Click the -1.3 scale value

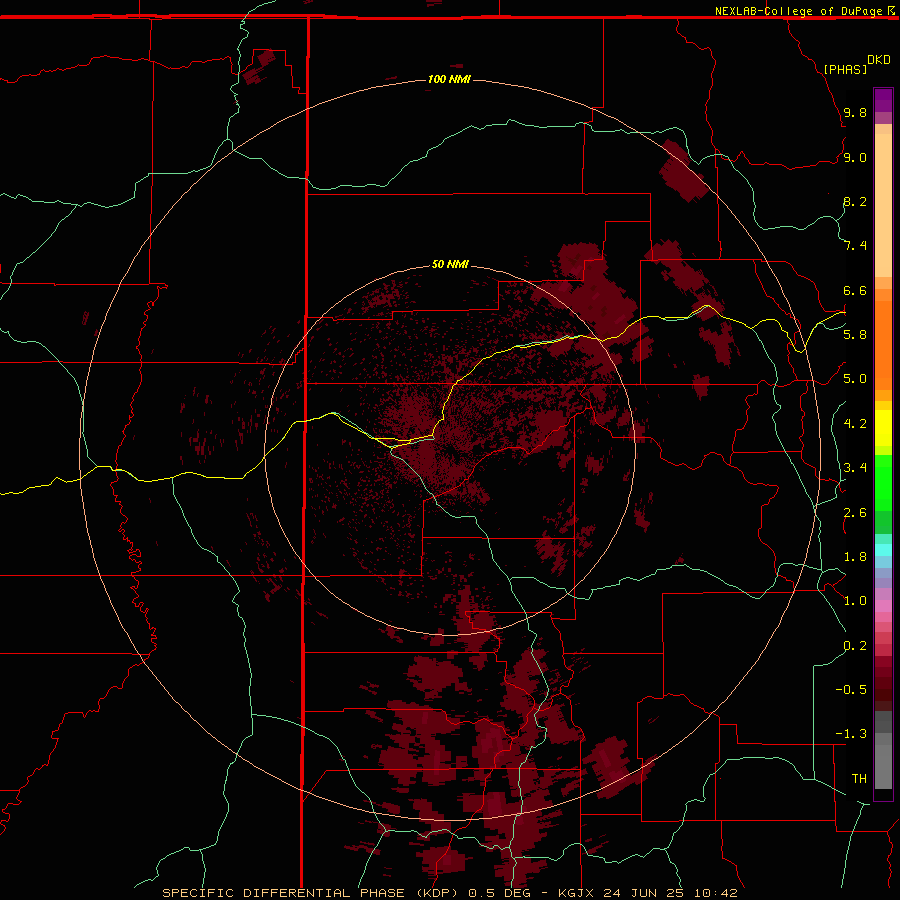(851, 734)
